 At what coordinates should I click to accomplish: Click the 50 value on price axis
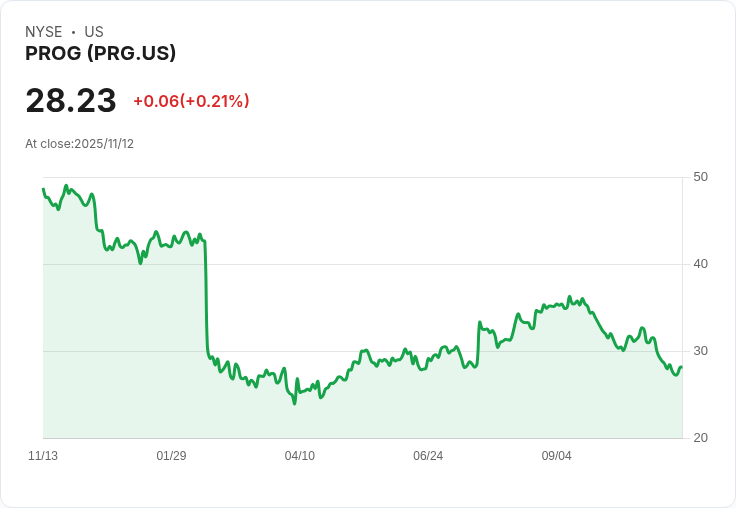700,177
